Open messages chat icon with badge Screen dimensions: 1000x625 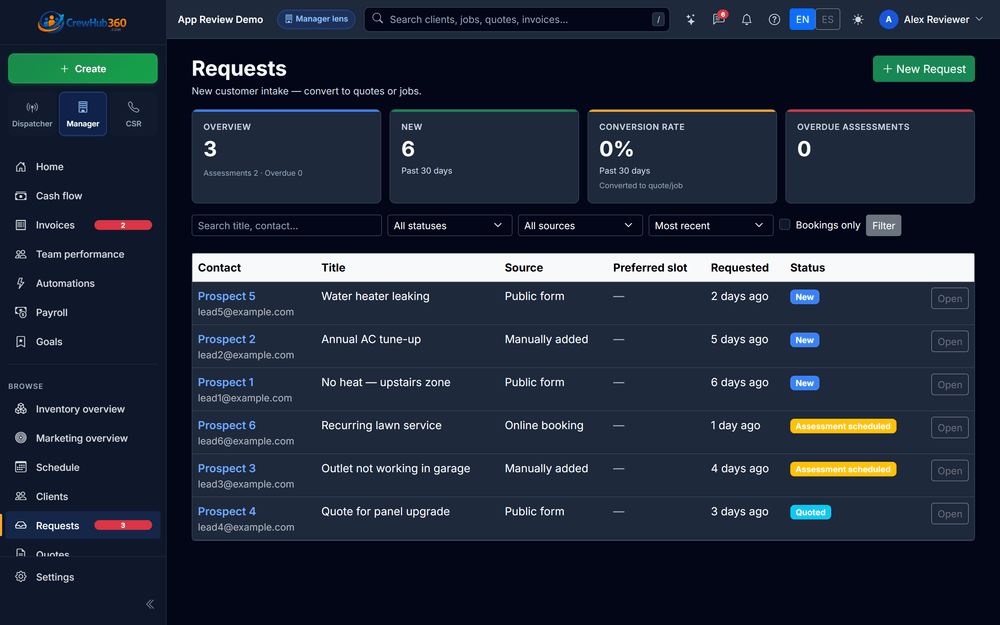pyautogui.click(x=719, y=19)
